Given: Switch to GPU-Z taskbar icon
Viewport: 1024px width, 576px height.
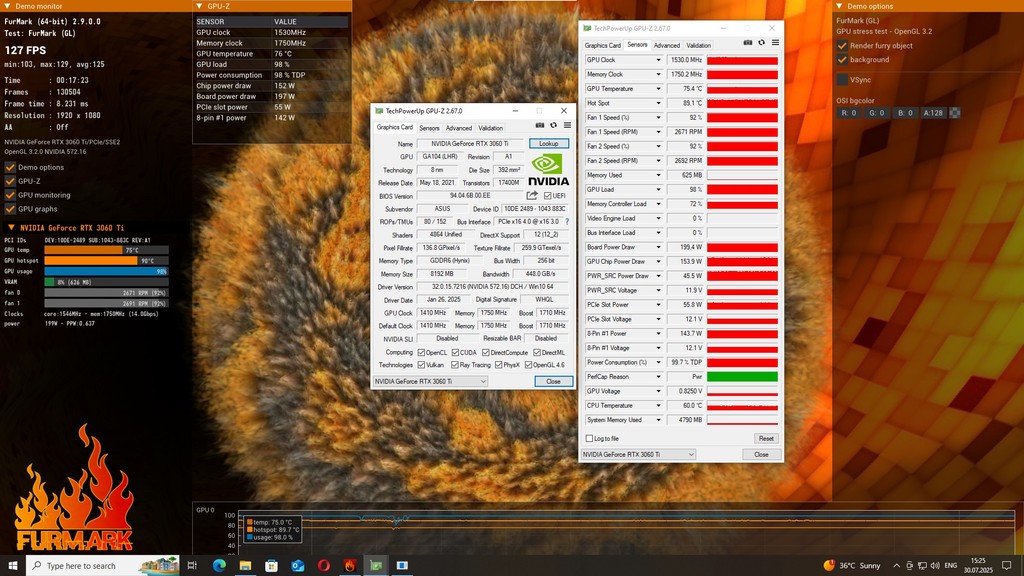Looking at the screenshot, I should pos(376,566).
